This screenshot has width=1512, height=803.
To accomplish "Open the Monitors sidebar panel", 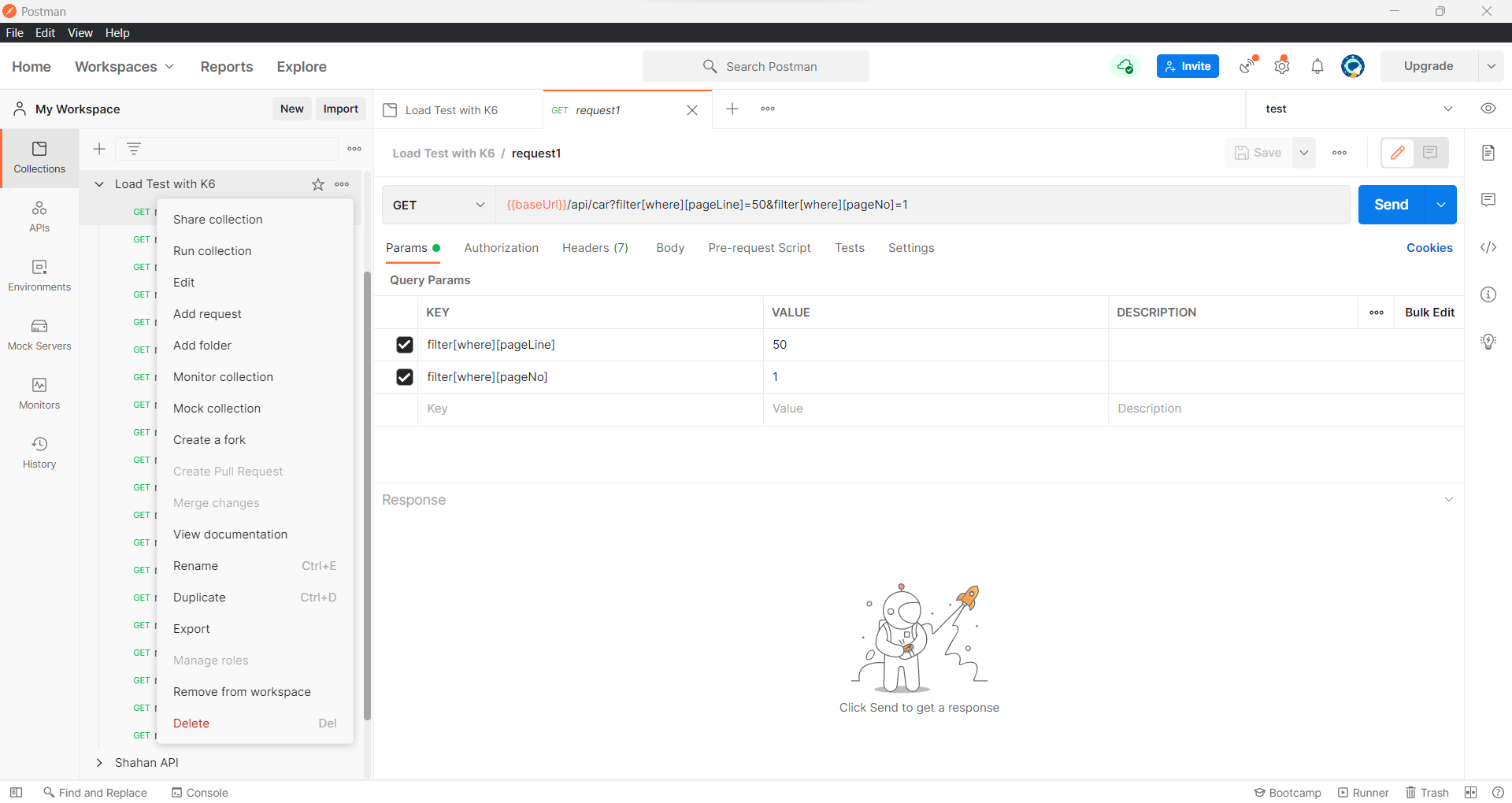I will [x=39, y=394].
